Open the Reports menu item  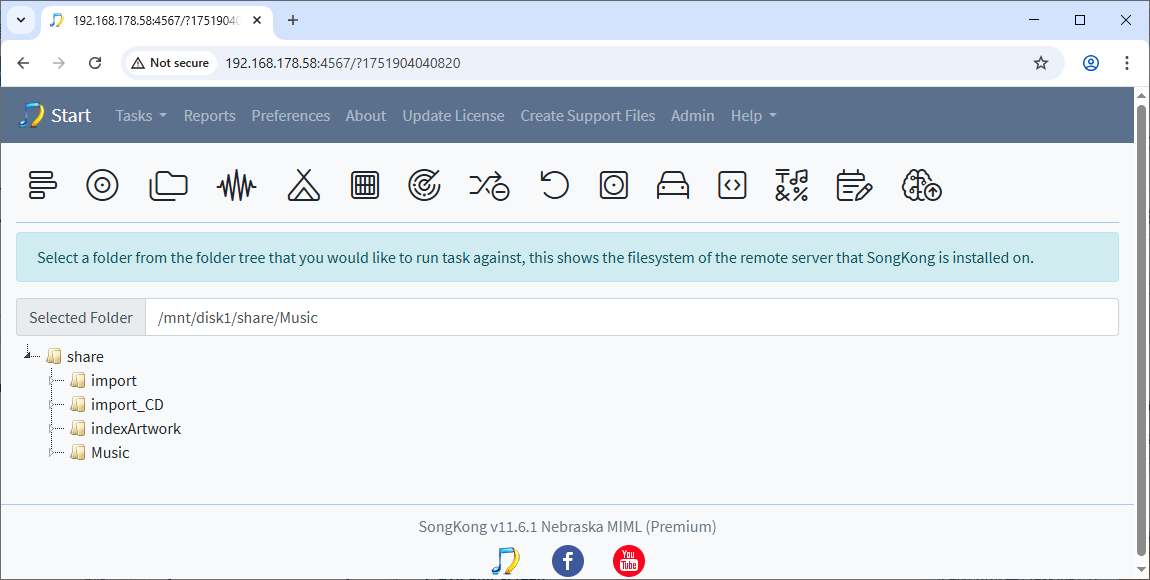tap(210, 116)
